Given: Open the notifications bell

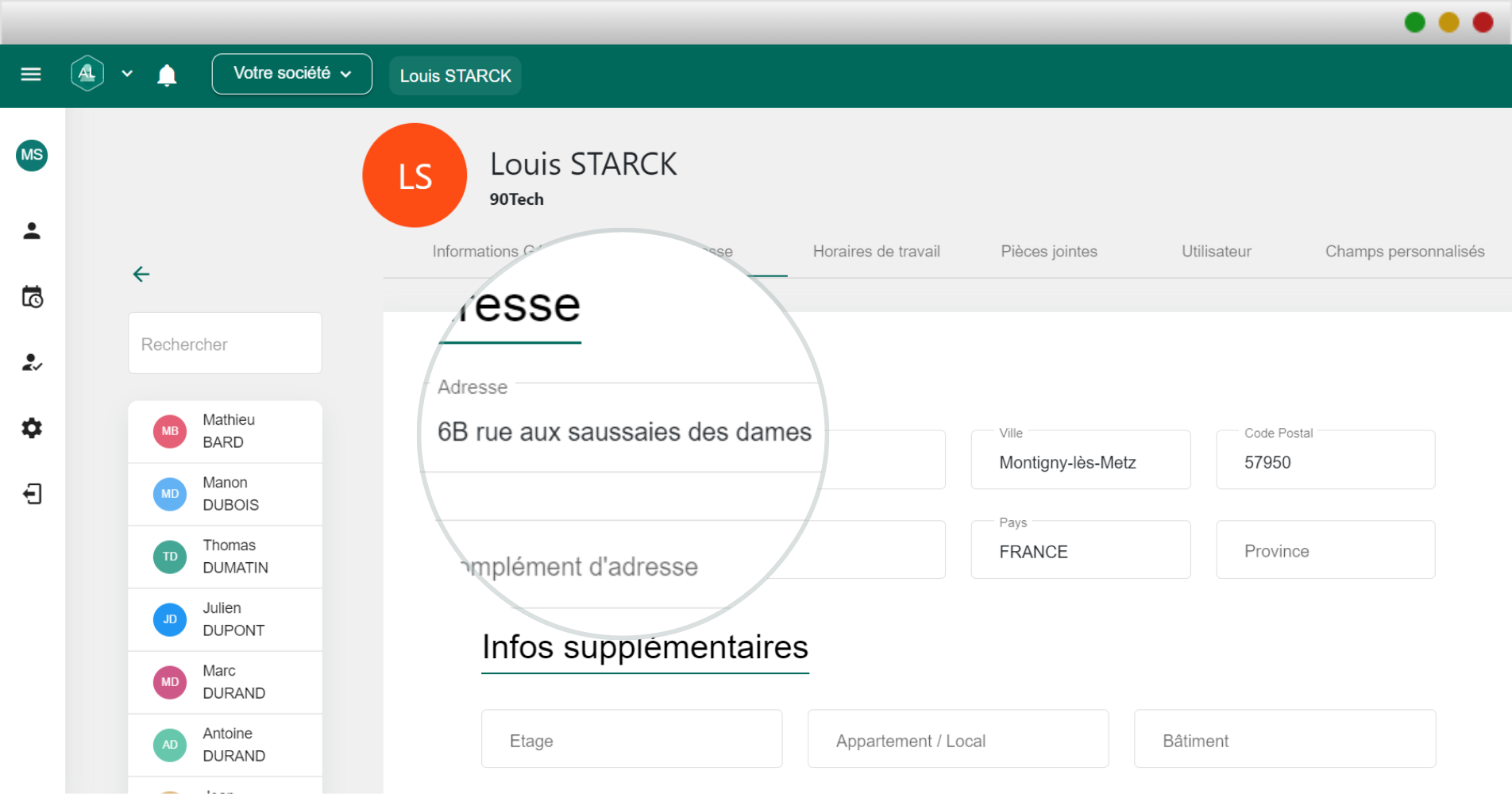Looking at the screenshot, I should coord(167,75).
